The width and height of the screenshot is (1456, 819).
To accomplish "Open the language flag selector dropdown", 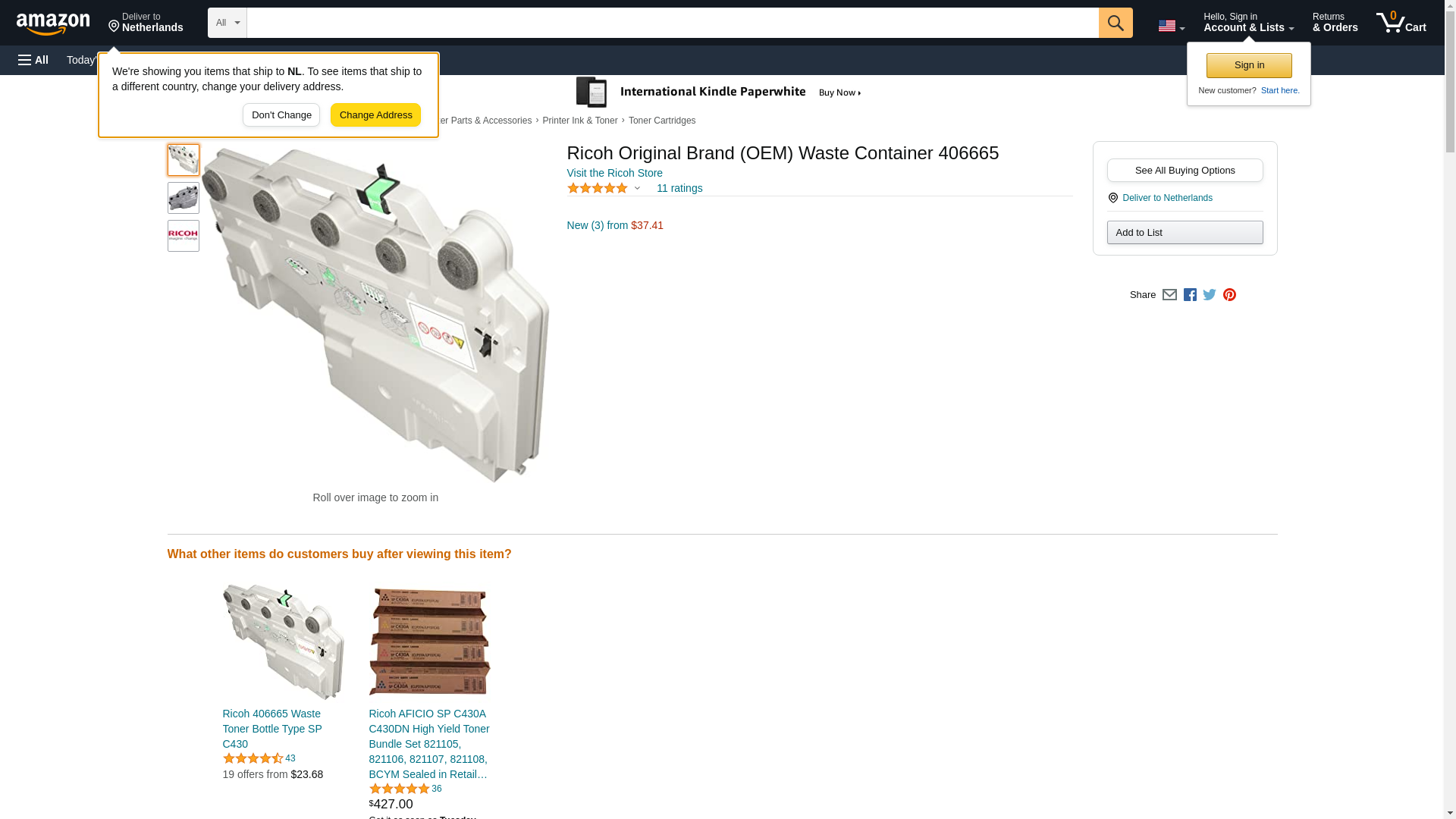I will [x=1172, y=26].
